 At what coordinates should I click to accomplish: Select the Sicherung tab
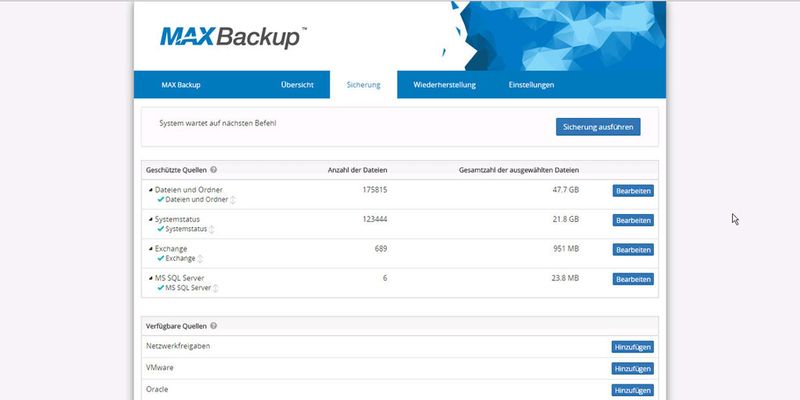(363, 85)
